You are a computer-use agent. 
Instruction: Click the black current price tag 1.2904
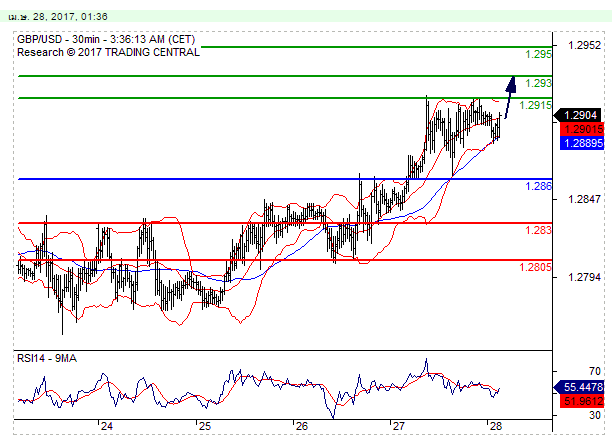coord(579,115)
